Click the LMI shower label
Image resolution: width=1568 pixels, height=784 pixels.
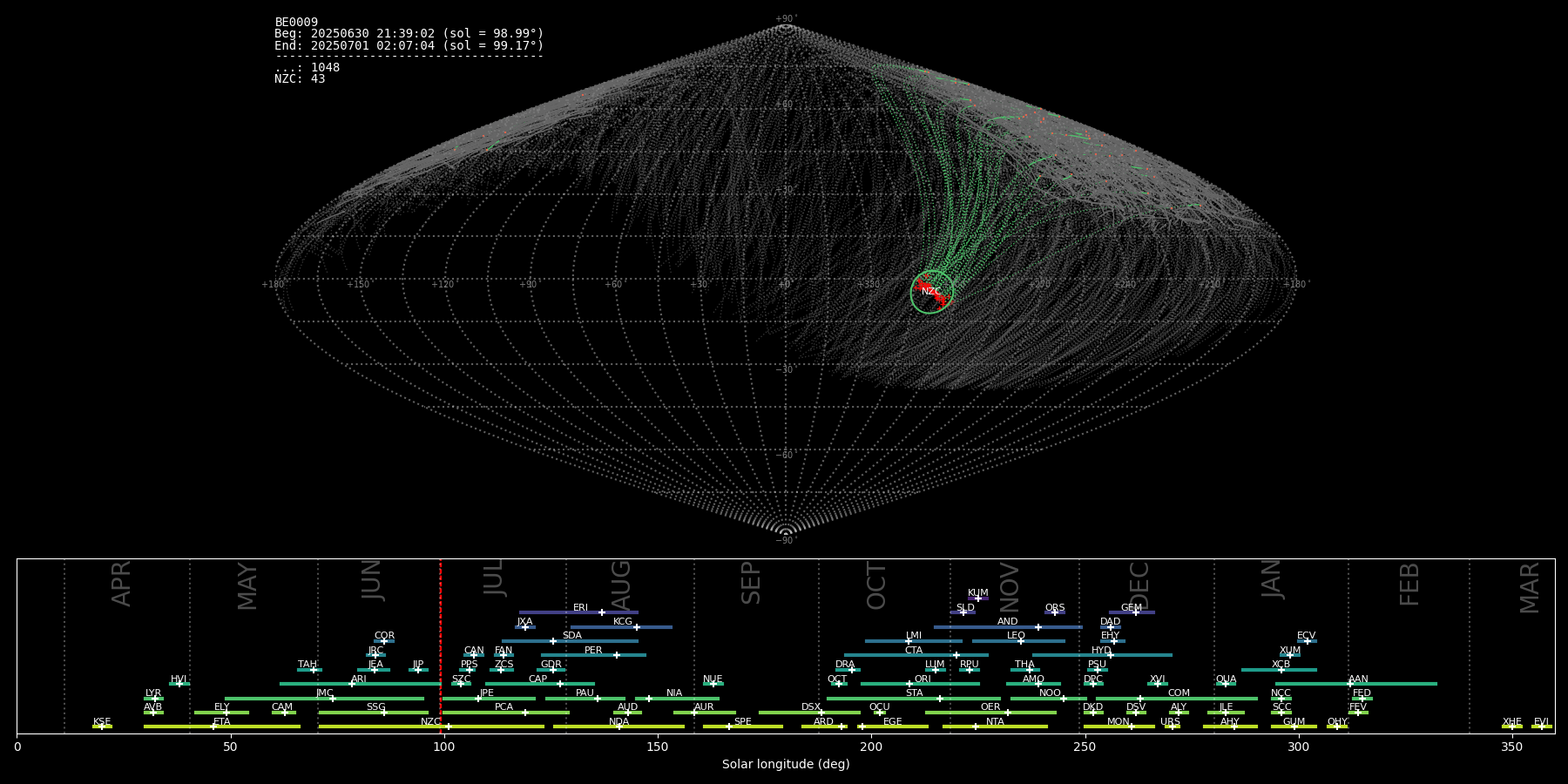tap(914, 636)
